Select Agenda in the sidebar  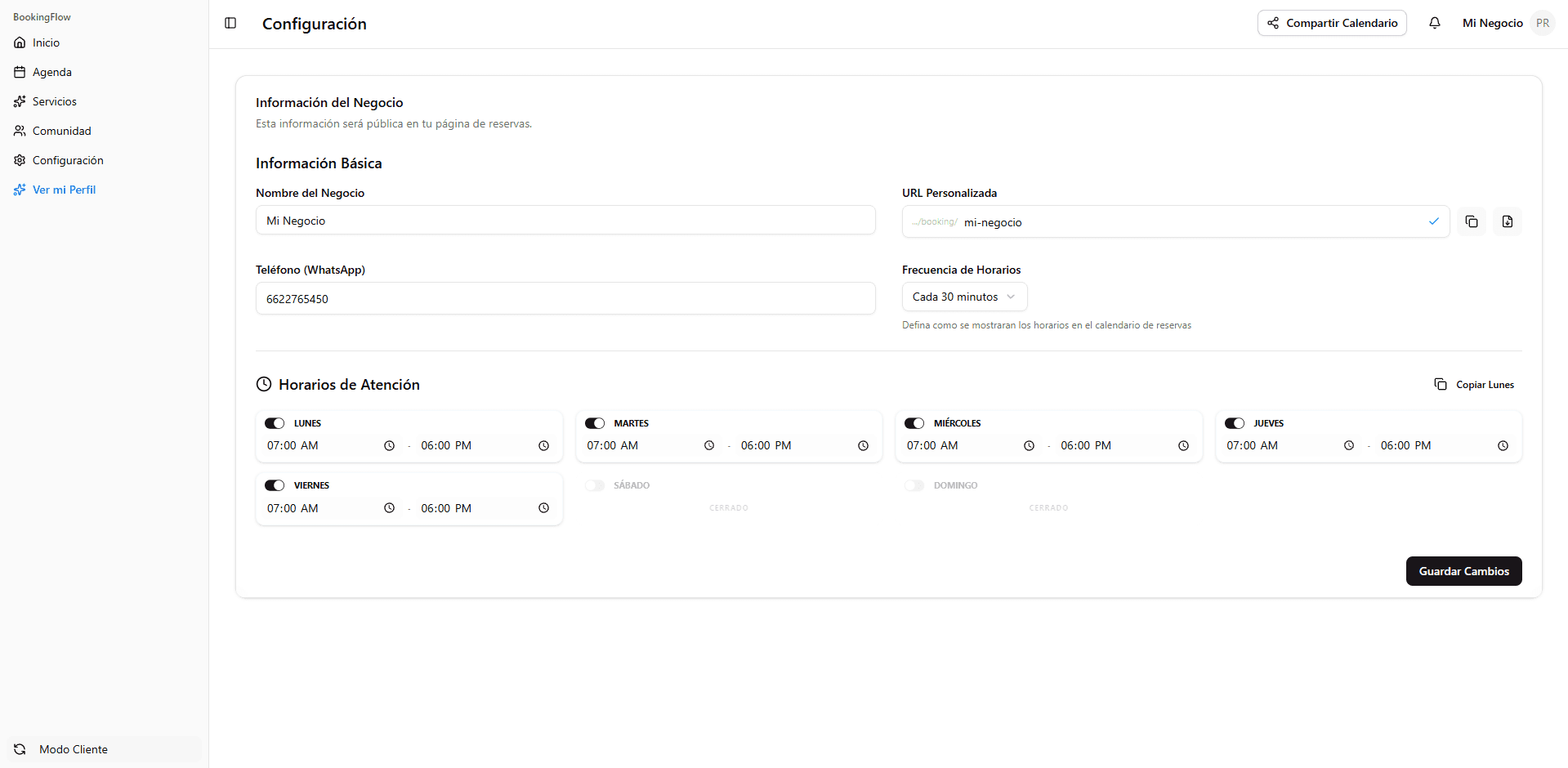[52, 72]
